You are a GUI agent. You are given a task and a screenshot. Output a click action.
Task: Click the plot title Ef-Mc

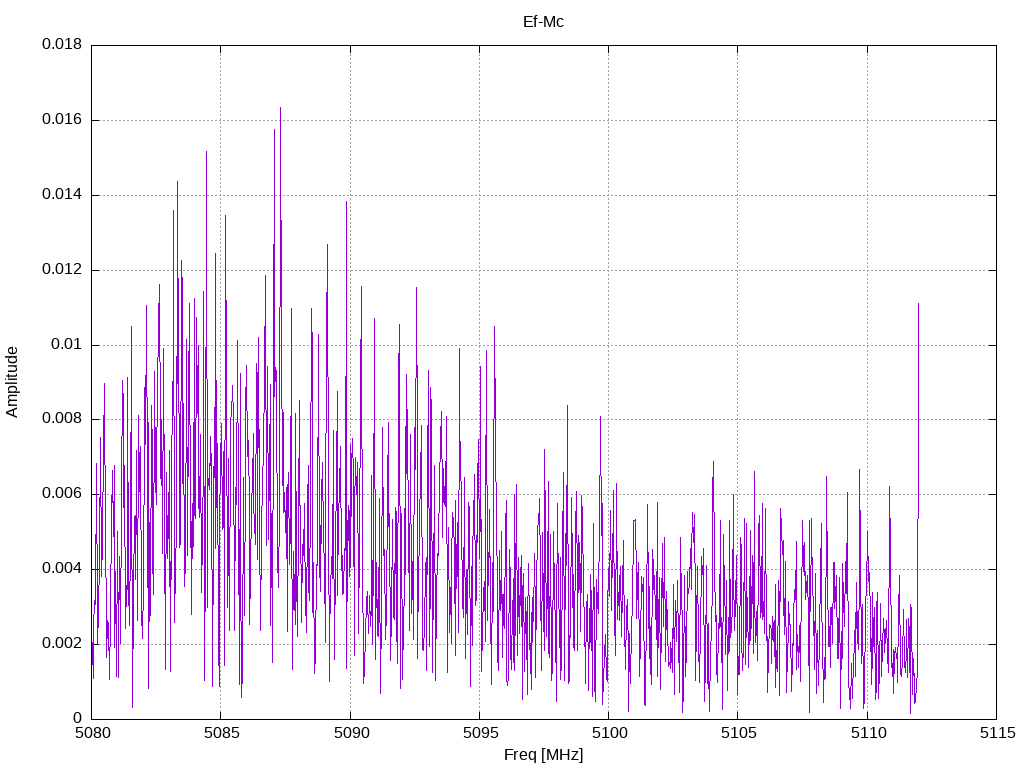(543, 22)
